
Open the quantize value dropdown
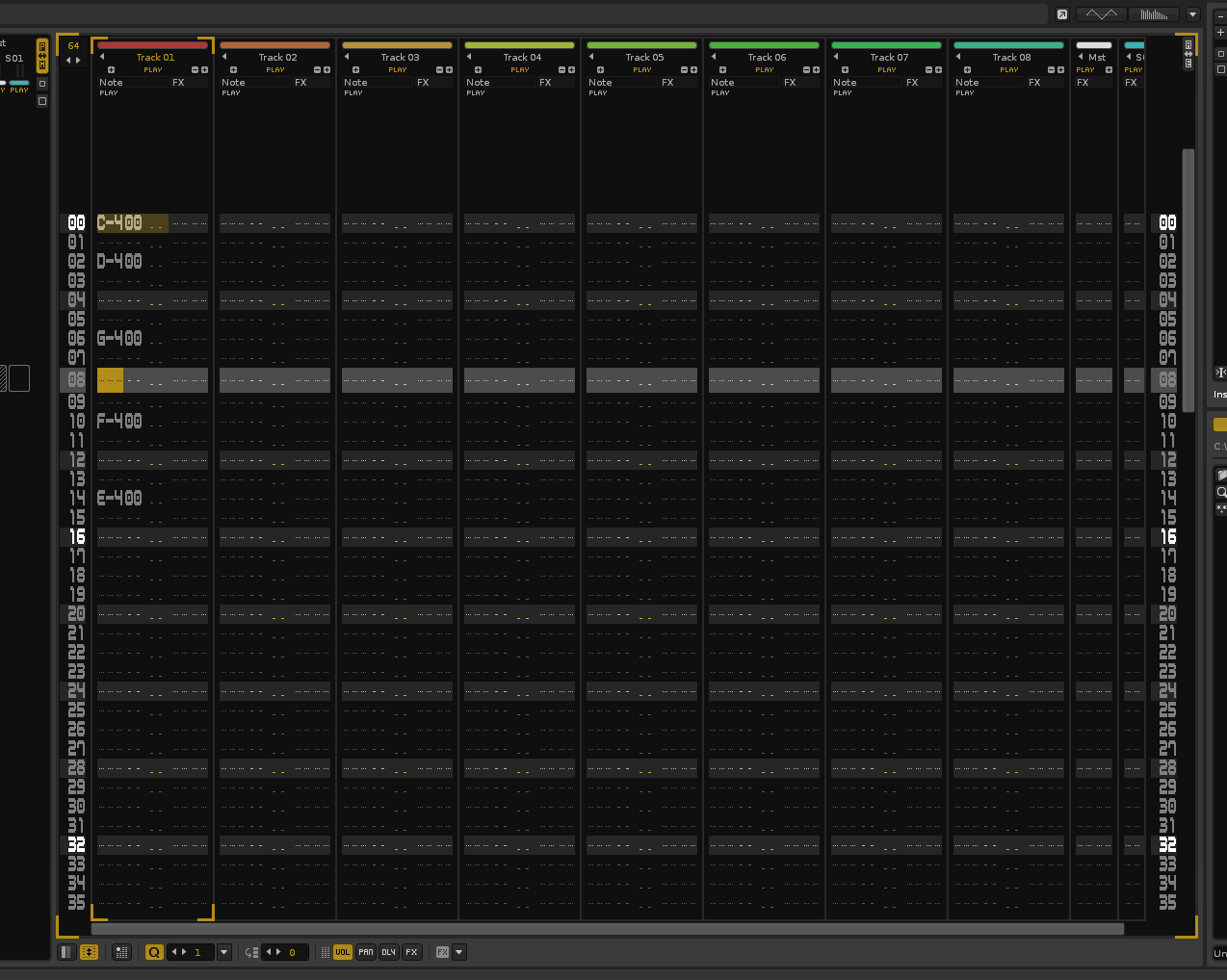224,952
